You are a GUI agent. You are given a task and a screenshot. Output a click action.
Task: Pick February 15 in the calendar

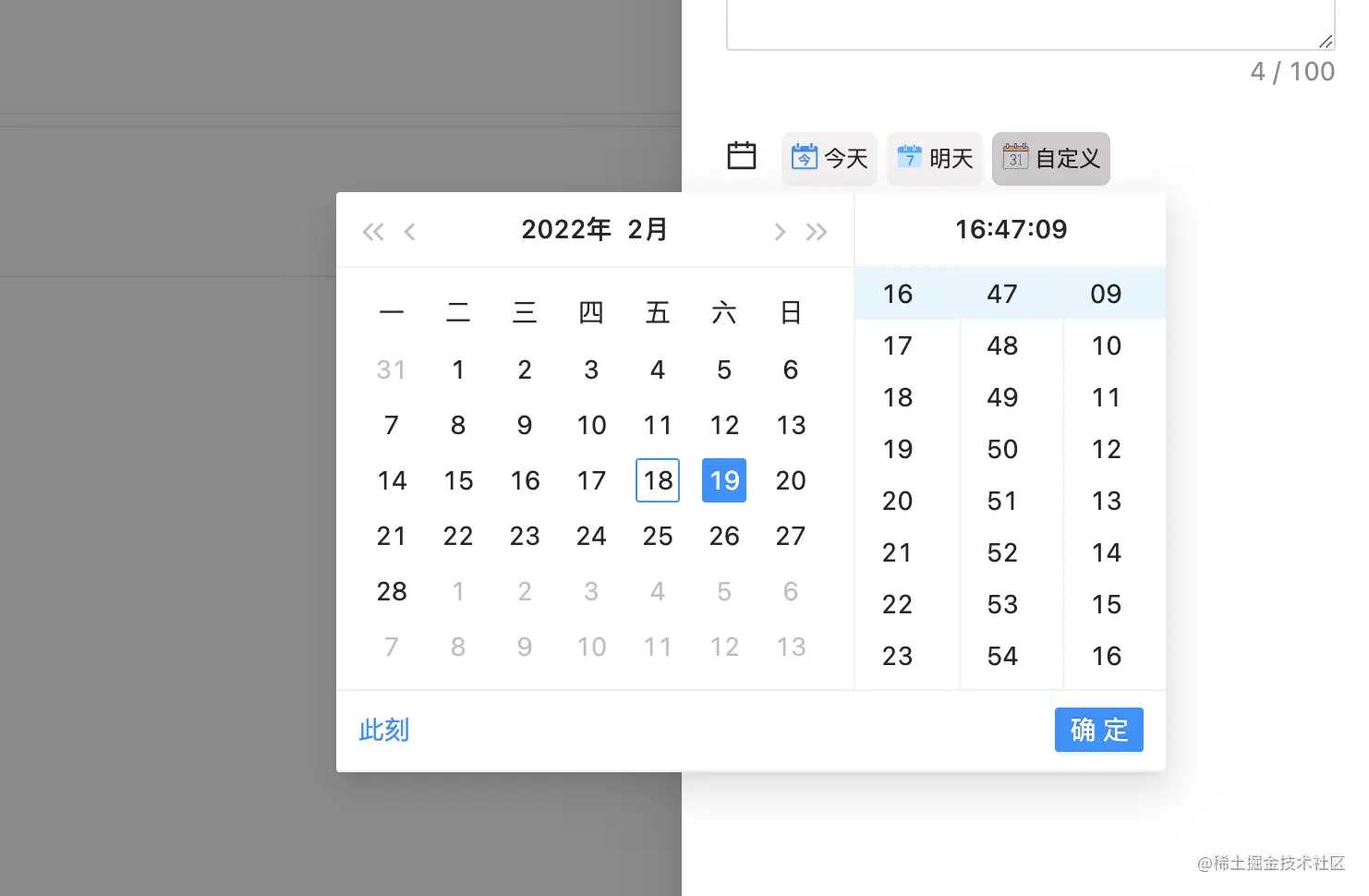458,480
